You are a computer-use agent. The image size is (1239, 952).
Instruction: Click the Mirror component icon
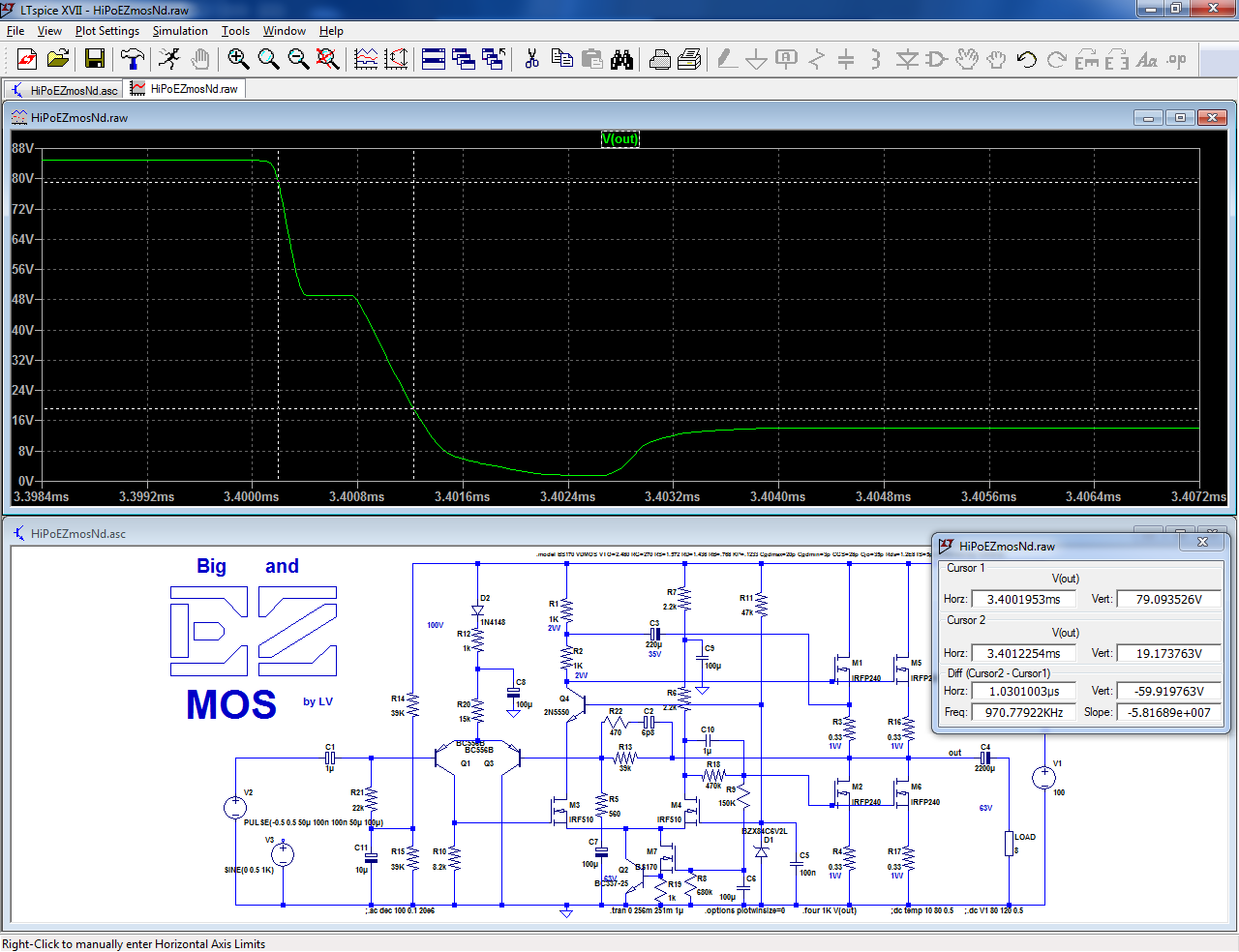pyautogui.click(x=1116, y=59)
